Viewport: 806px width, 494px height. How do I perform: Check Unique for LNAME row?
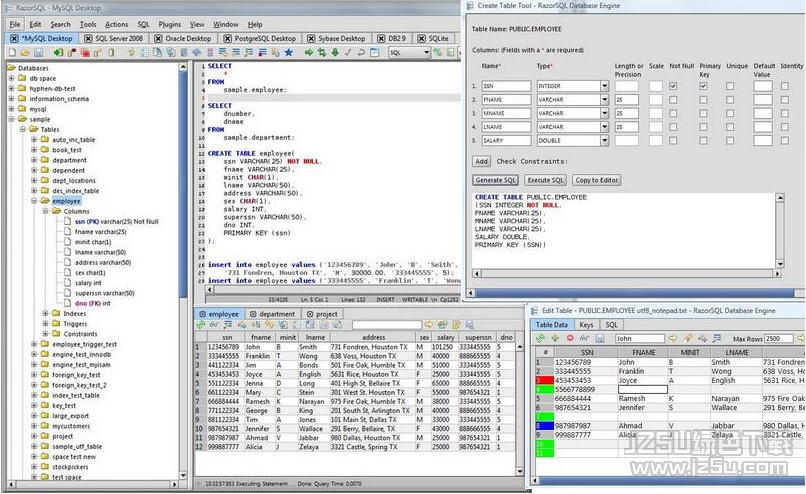click(x=730, y=127)
